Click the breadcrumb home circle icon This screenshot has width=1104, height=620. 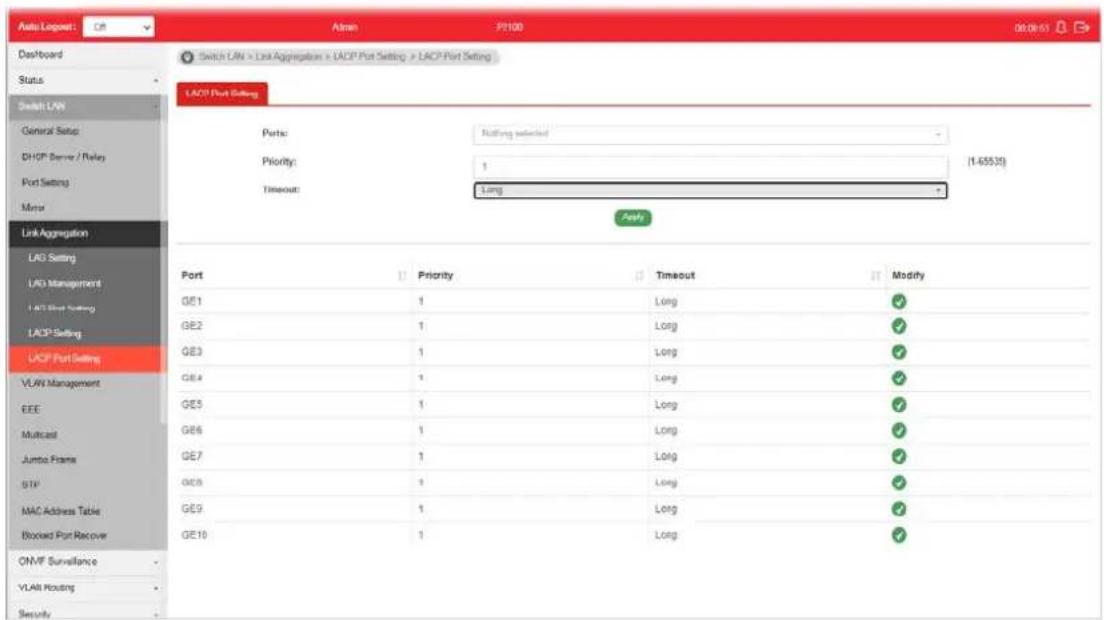pyautogui.click(x=187, y=57)
